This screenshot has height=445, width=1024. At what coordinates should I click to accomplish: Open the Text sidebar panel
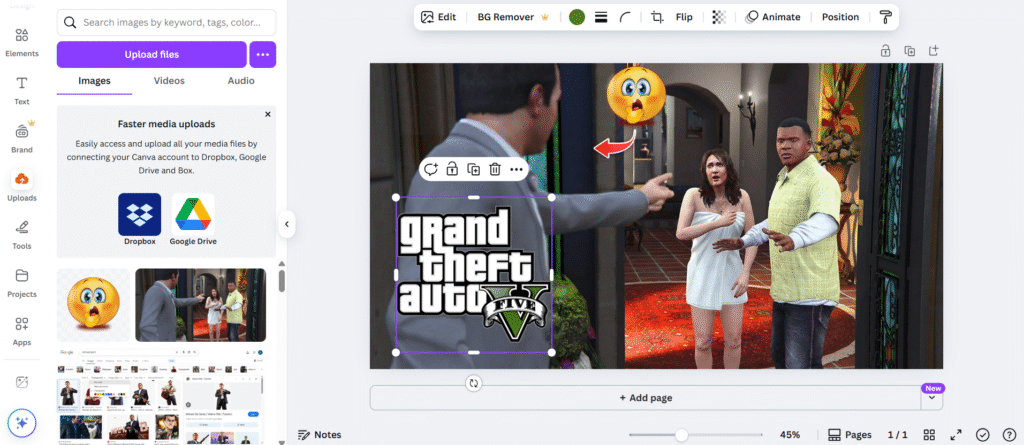pos(22,90)
